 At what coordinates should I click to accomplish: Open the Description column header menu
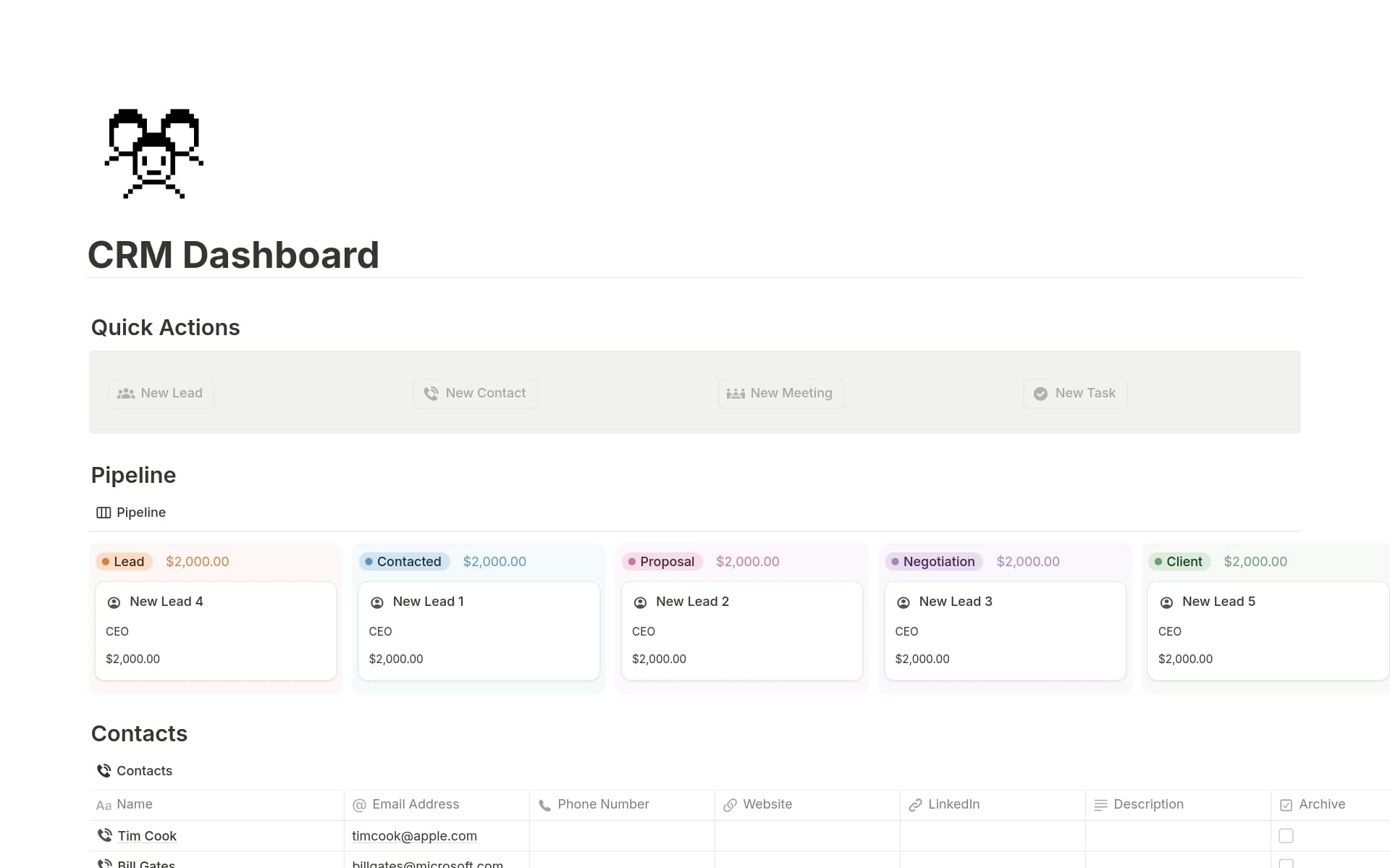point(1178,805)
